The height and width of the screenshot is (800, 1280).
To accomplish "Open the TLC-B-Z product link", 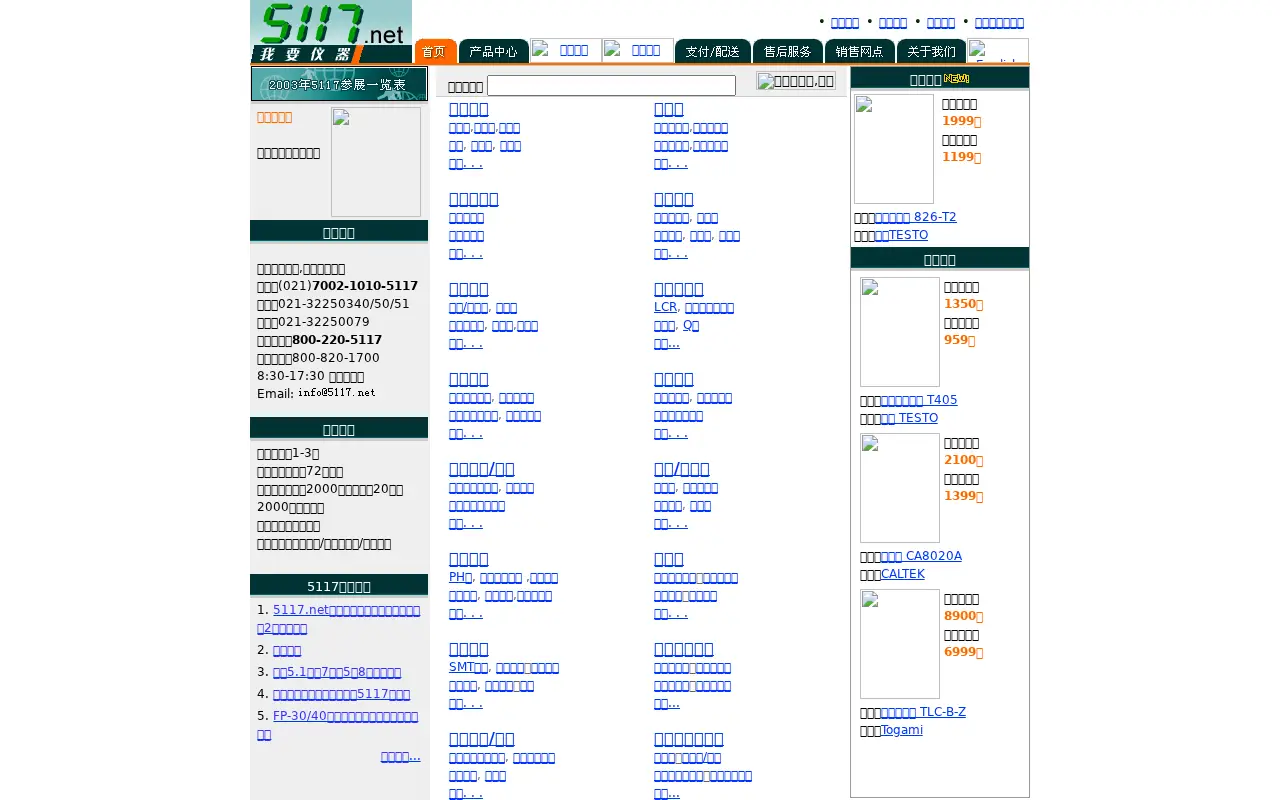I will click(x=923, y=712).
